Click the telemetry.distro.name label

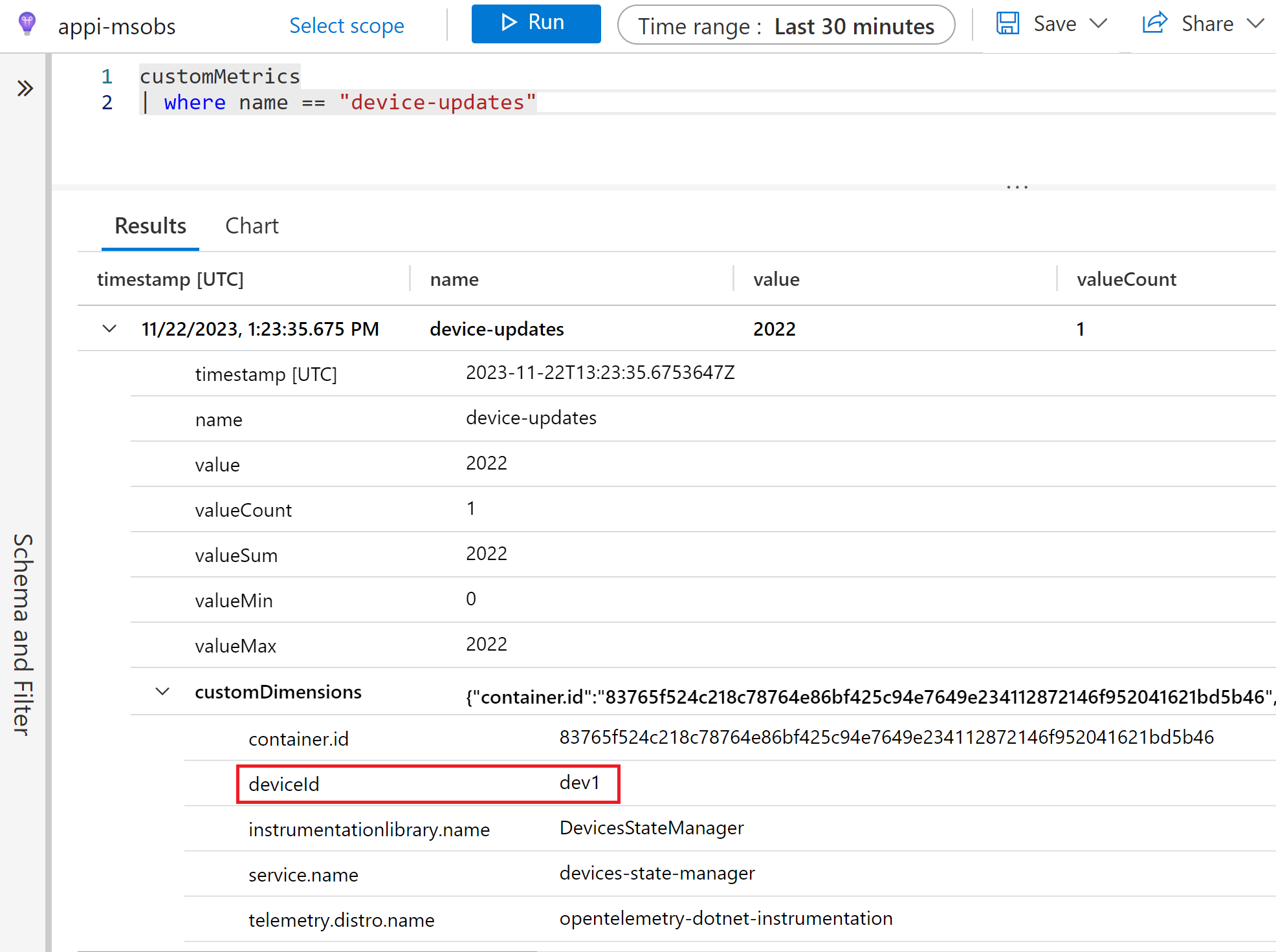(x=341, y=920)
